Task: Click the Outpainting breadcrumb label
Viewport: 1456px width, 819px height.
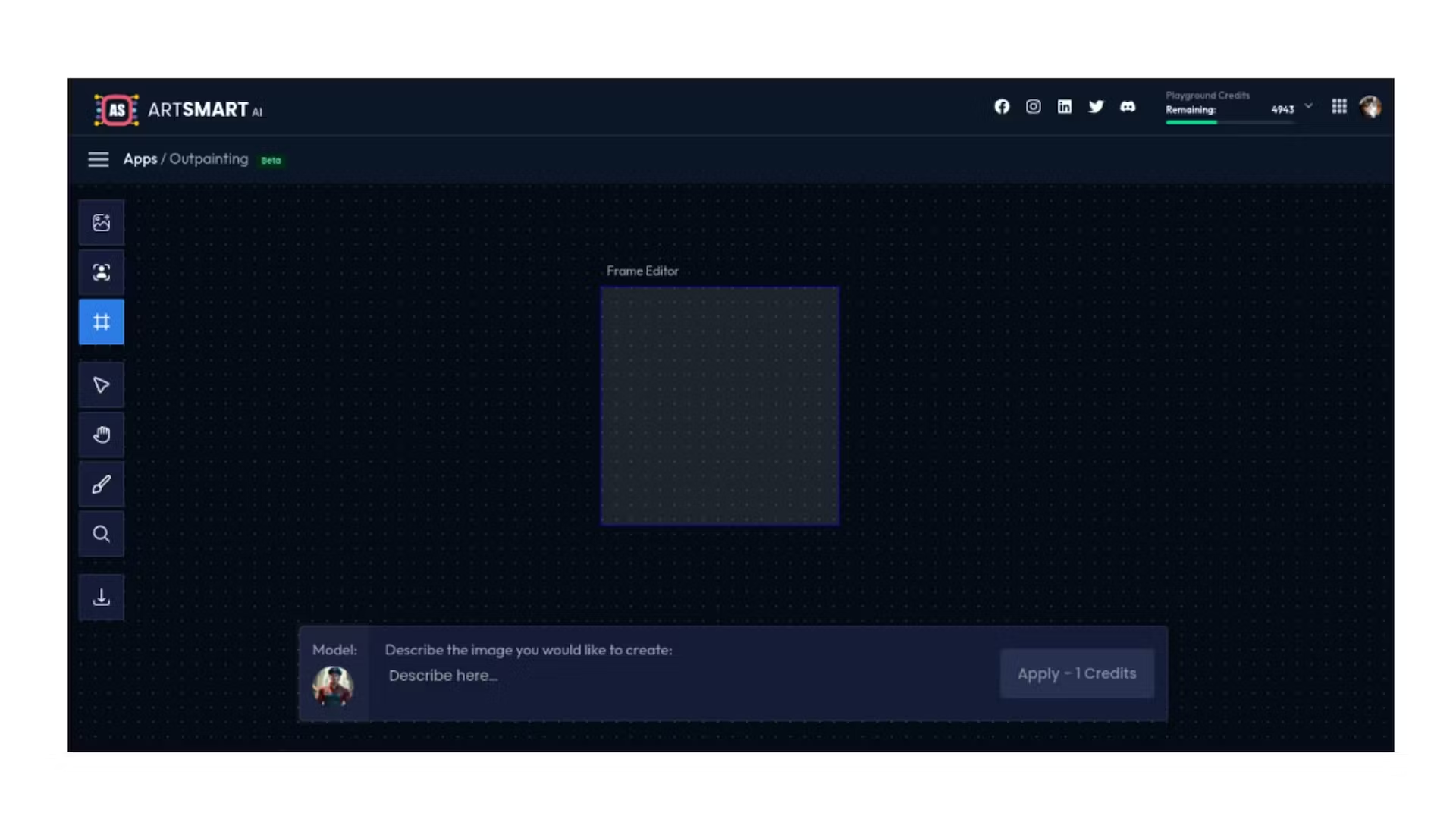Action: [207, 159]
